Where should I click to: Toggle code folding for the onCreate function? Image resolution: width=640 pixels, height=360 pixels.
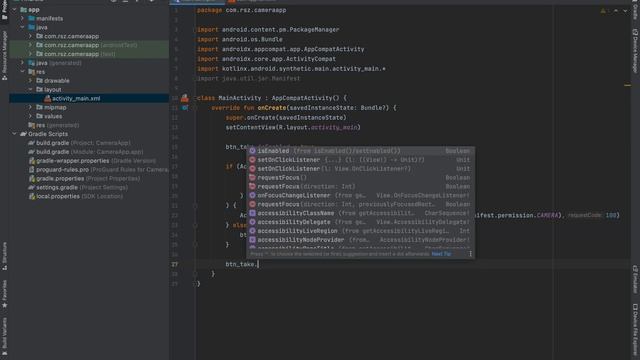coord(195,108)
